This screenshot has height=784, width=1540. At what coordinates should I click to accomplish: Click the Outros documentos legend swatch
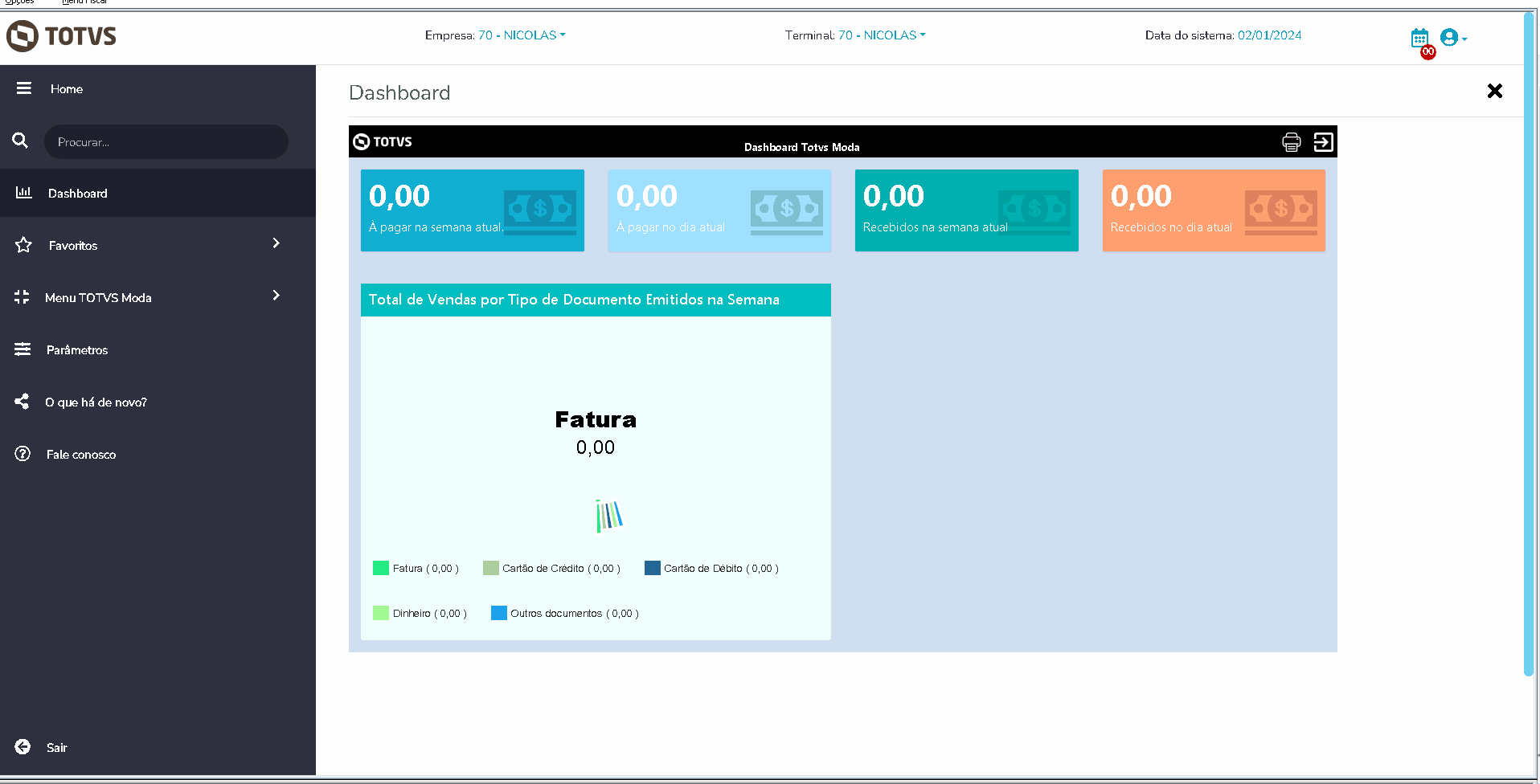point(499,613)
